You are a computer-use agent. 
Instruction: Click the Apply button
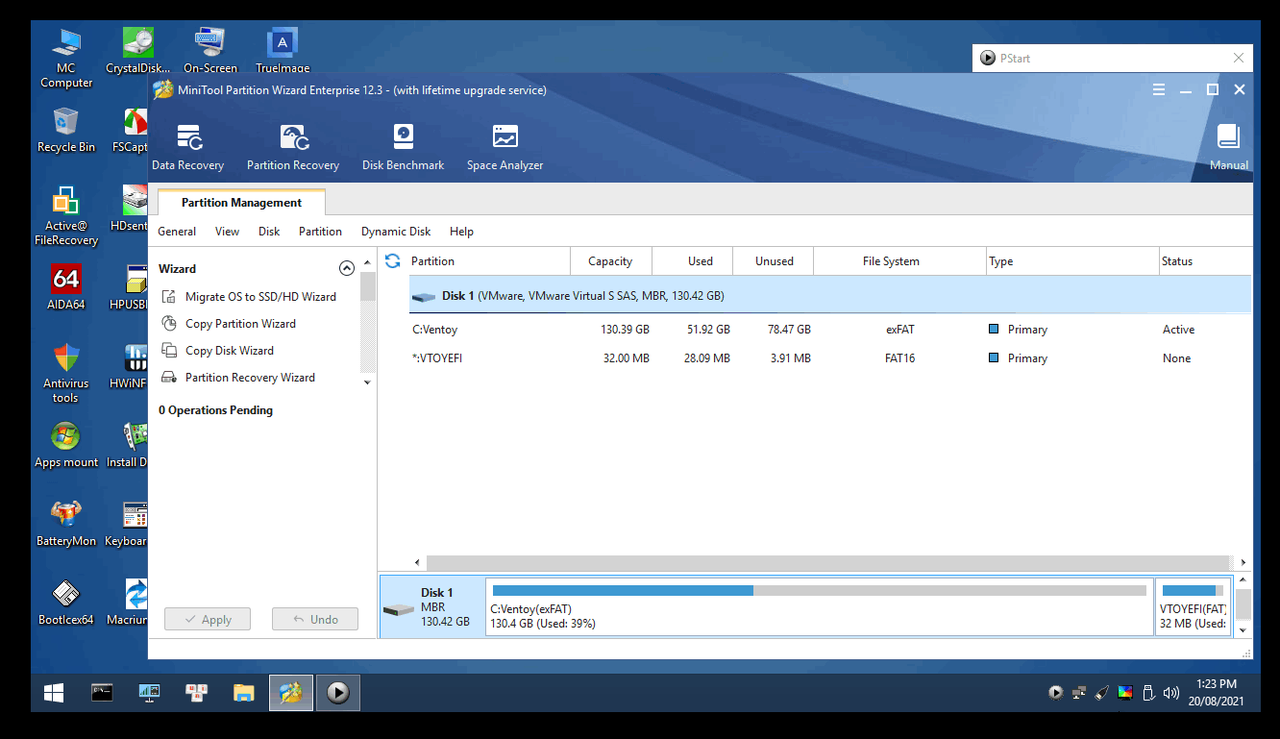[207, 619]
